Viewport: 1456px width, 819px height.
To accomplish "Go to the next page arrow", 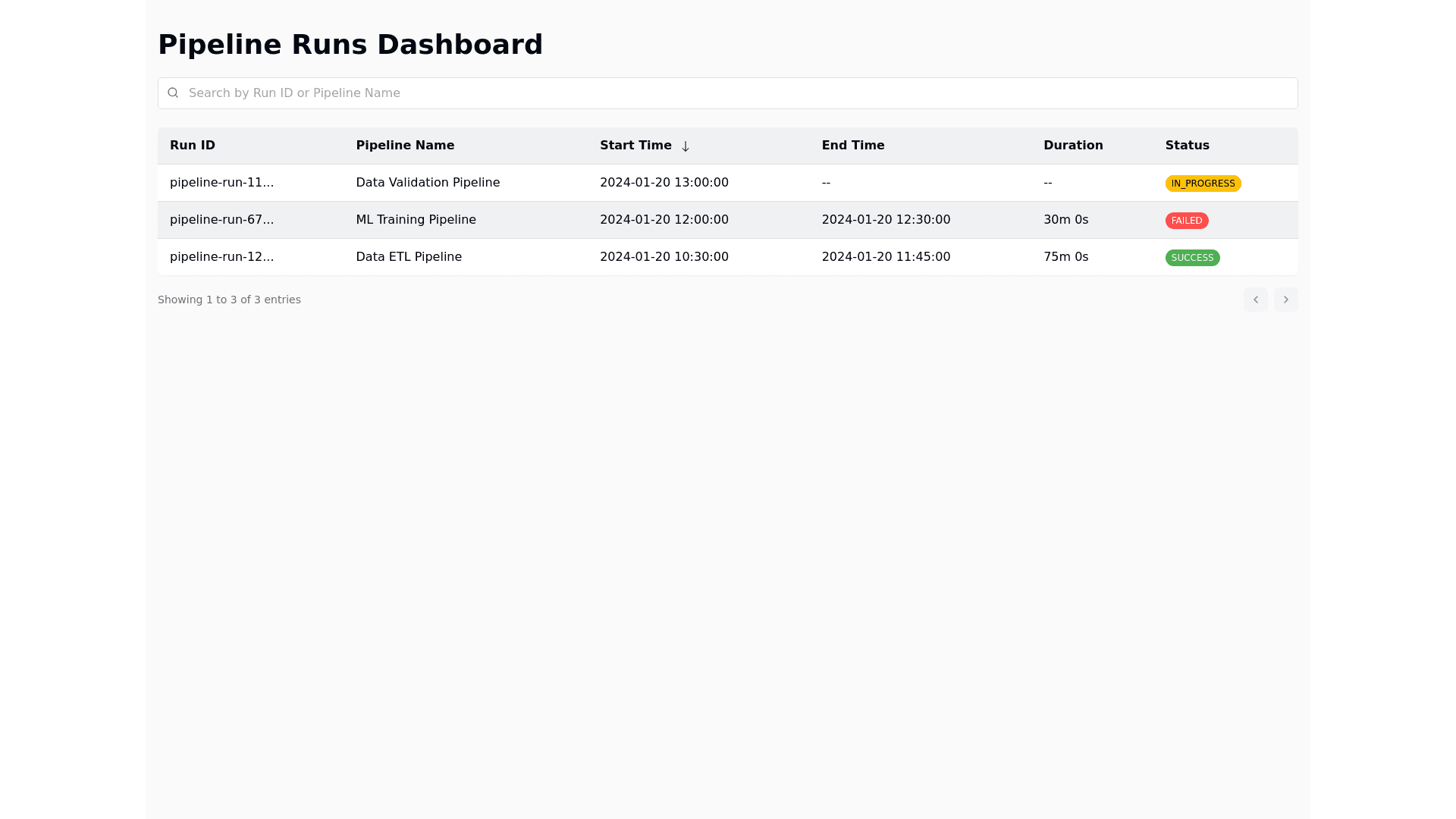I will (x=1285, y=300).
